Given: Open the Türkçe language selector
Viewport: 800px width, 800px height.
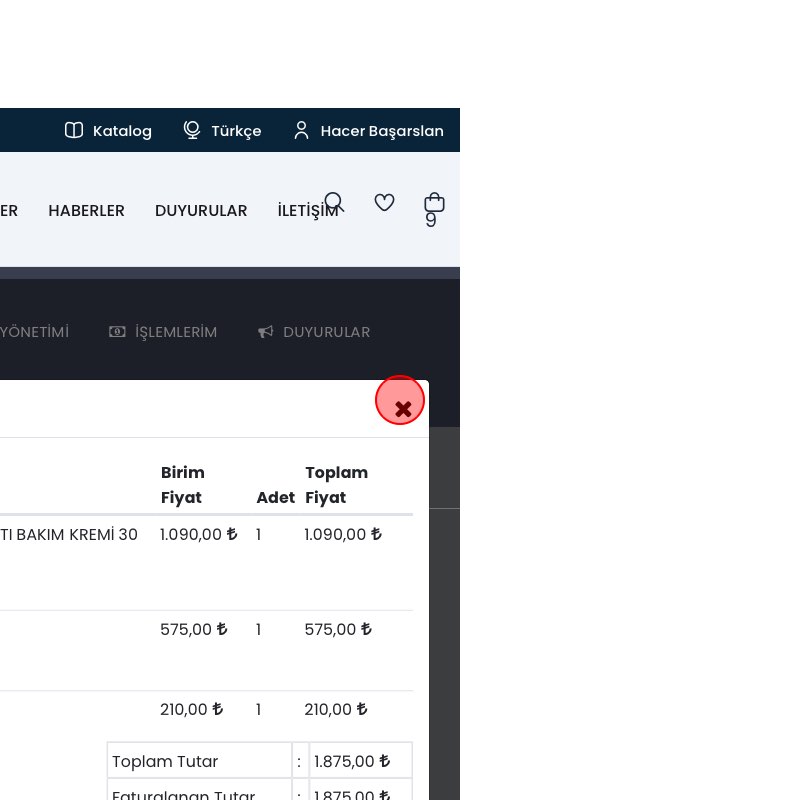Looking at the screenshot, I should tap(236, 131).
